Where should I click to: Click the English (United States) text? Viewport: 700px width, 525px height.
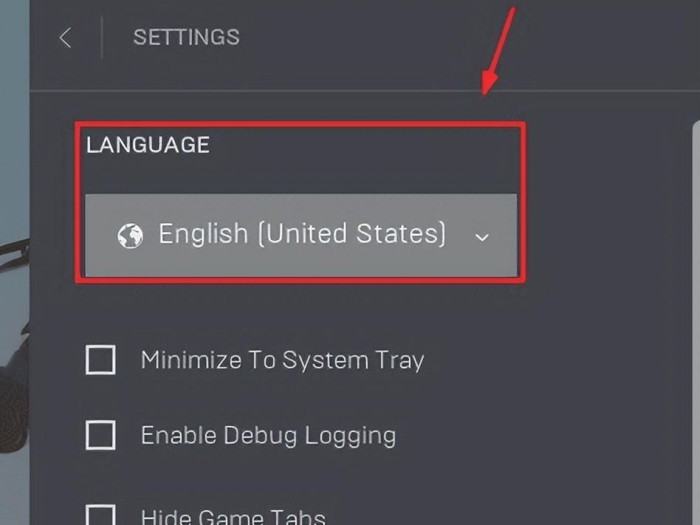click(x=302, y=233)
